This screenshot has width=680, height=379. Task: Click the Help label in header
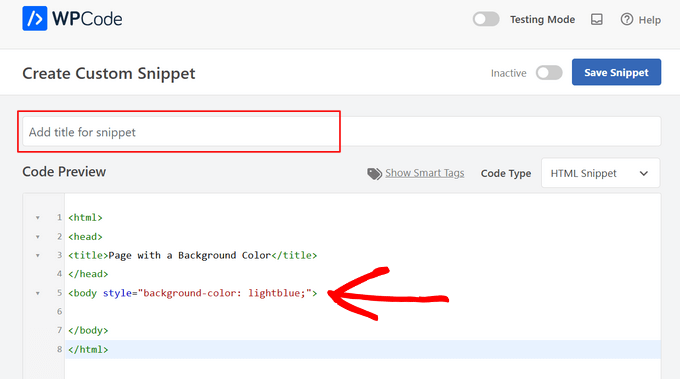[x=650, y=20]
